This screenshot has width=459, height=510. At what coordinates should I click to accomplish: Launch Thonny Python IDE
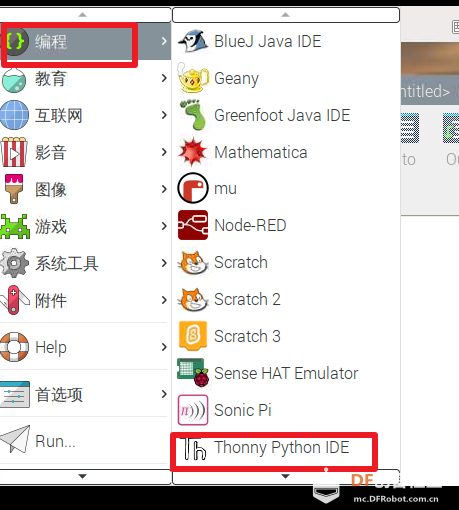[x=286, y=447]
